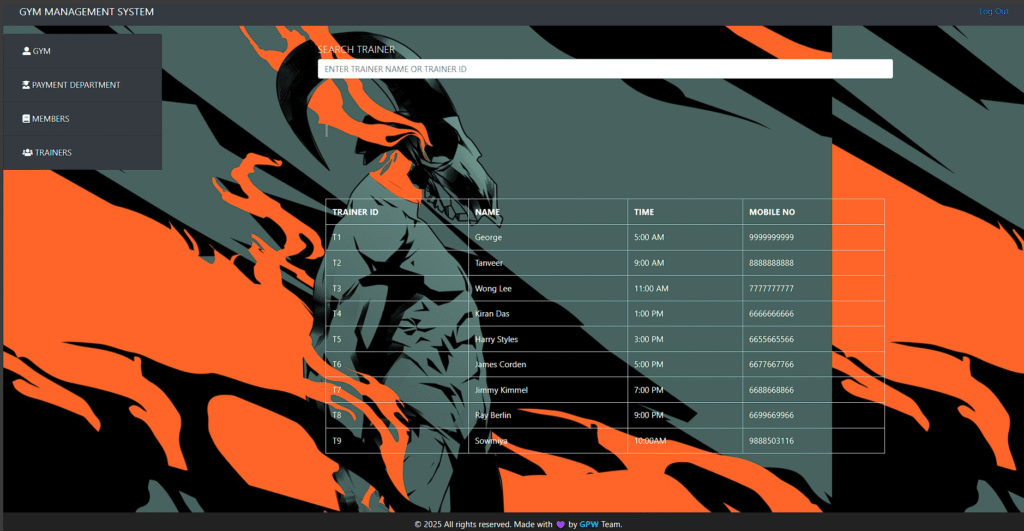This screenshot has width=1024, height=531.
Task: Select trainer George's name cell
Action: click(548, 238)
